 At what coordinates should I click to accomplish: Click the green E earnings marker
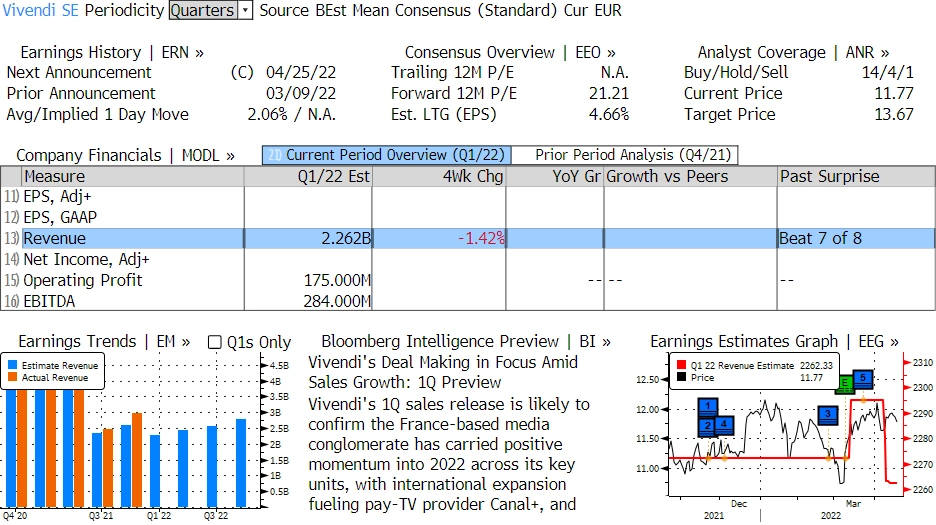[x=844, y=384]
